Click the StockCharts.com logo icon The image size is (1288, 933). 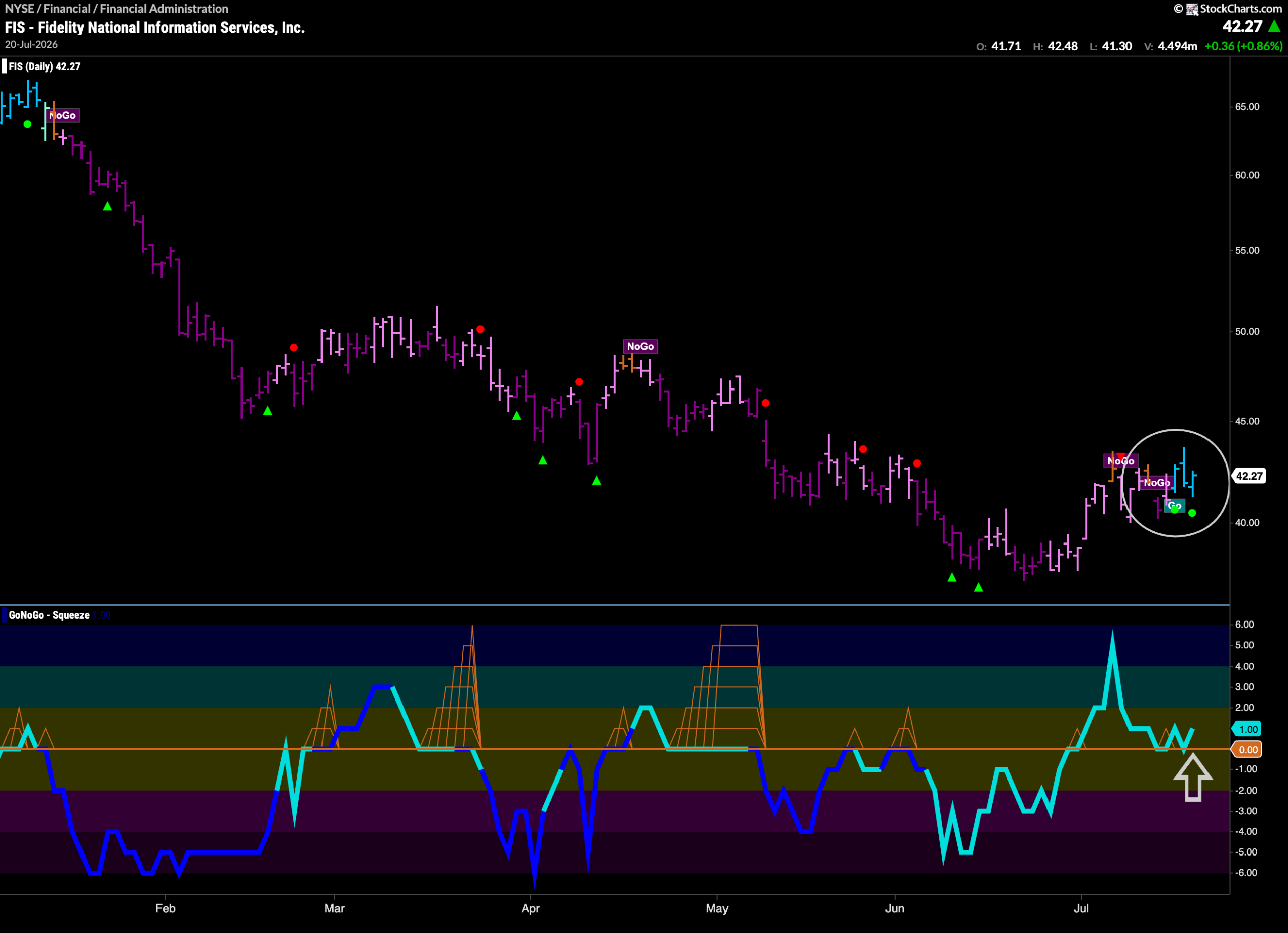(x=1192, y=9)
